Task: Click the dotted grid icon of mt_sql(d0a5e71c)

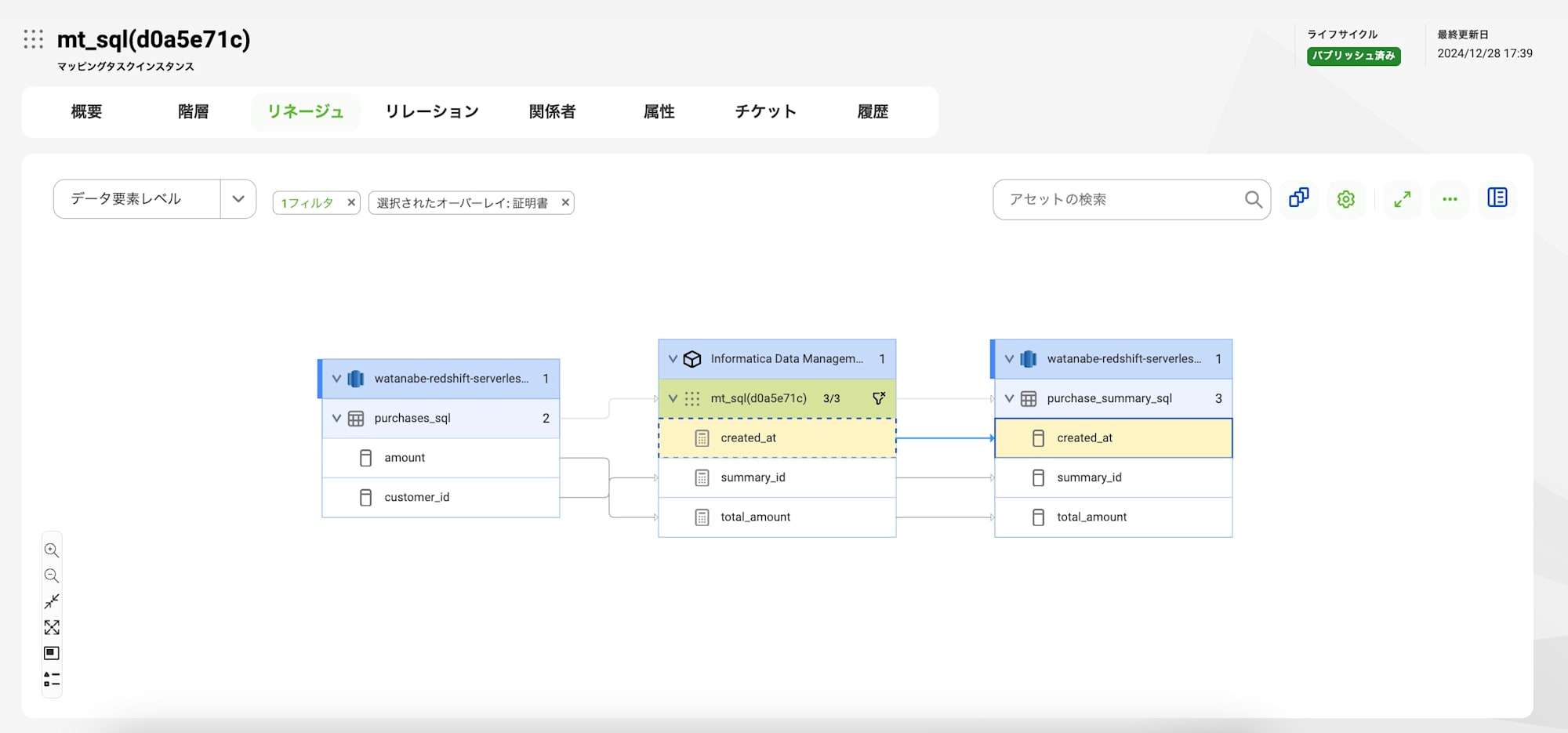Action: tap(692, 399)
